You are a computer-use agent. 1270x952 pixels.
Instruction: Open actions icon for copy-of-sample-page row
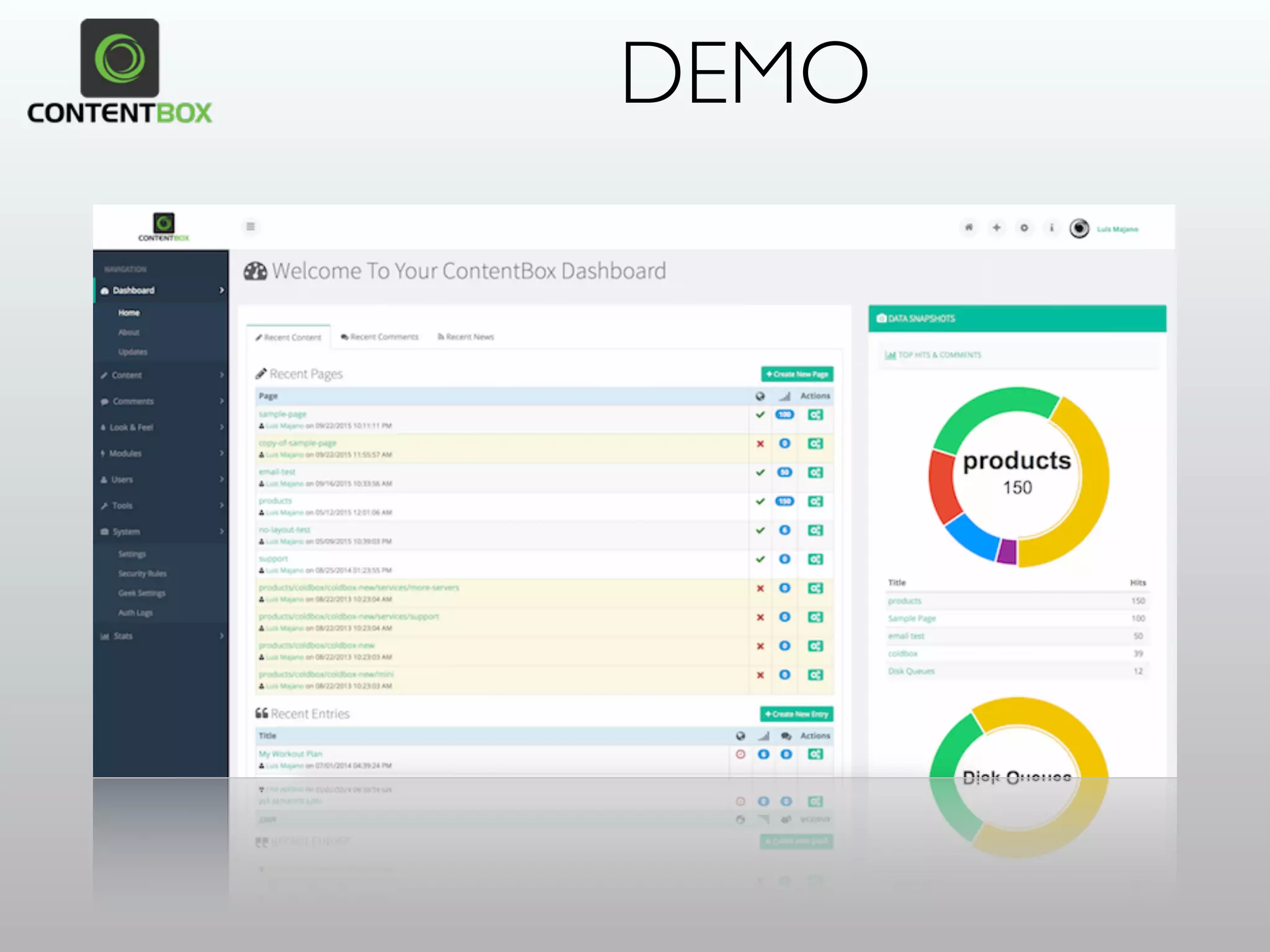pyautogui.click(x=815, y=444)
